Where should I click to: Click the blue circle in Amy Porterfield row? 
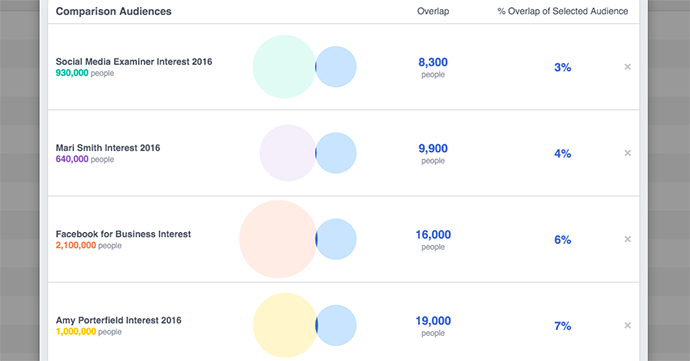point(336,326)
